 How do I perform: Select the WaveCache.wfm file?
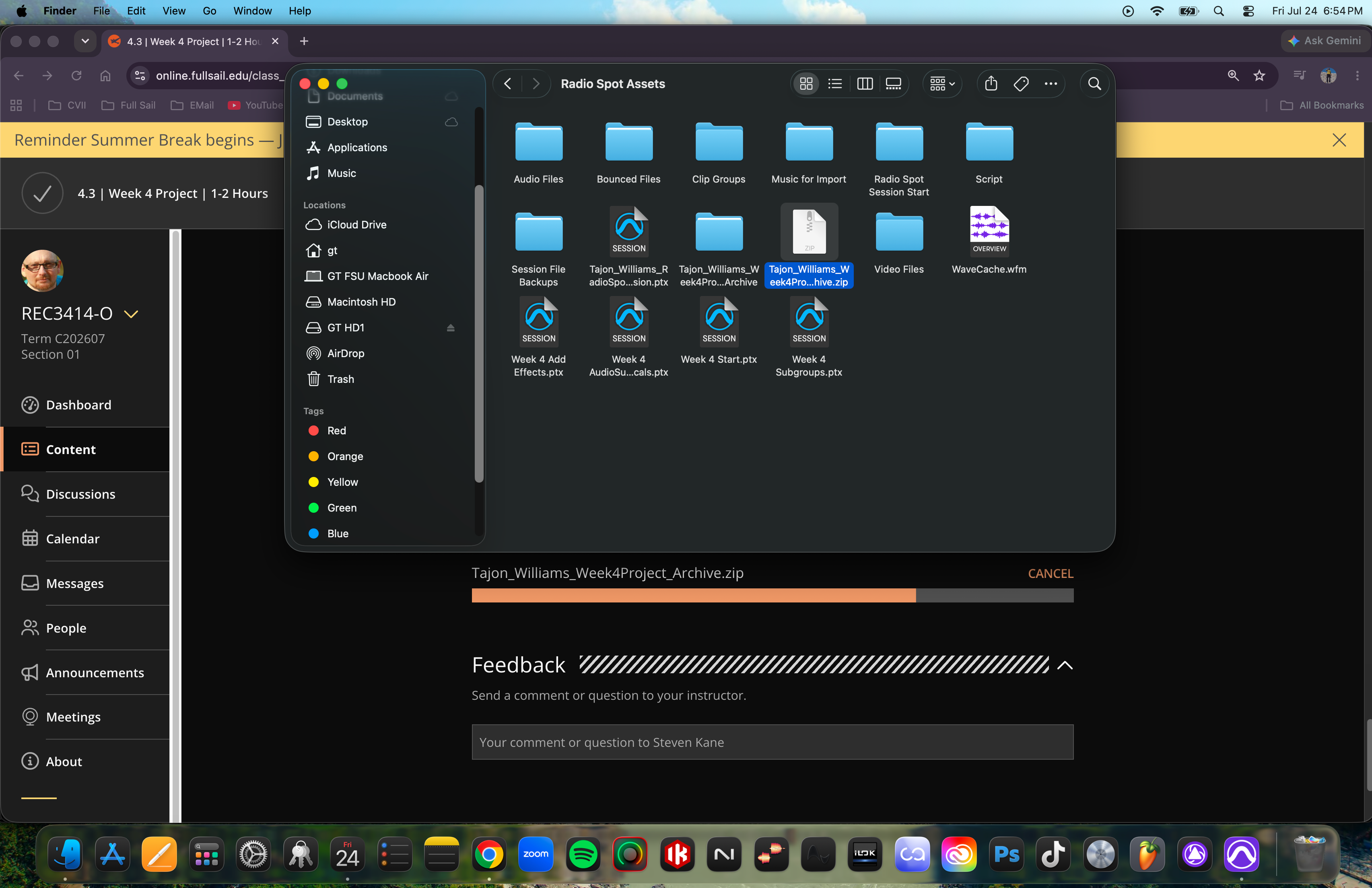(x=989, y=241)
